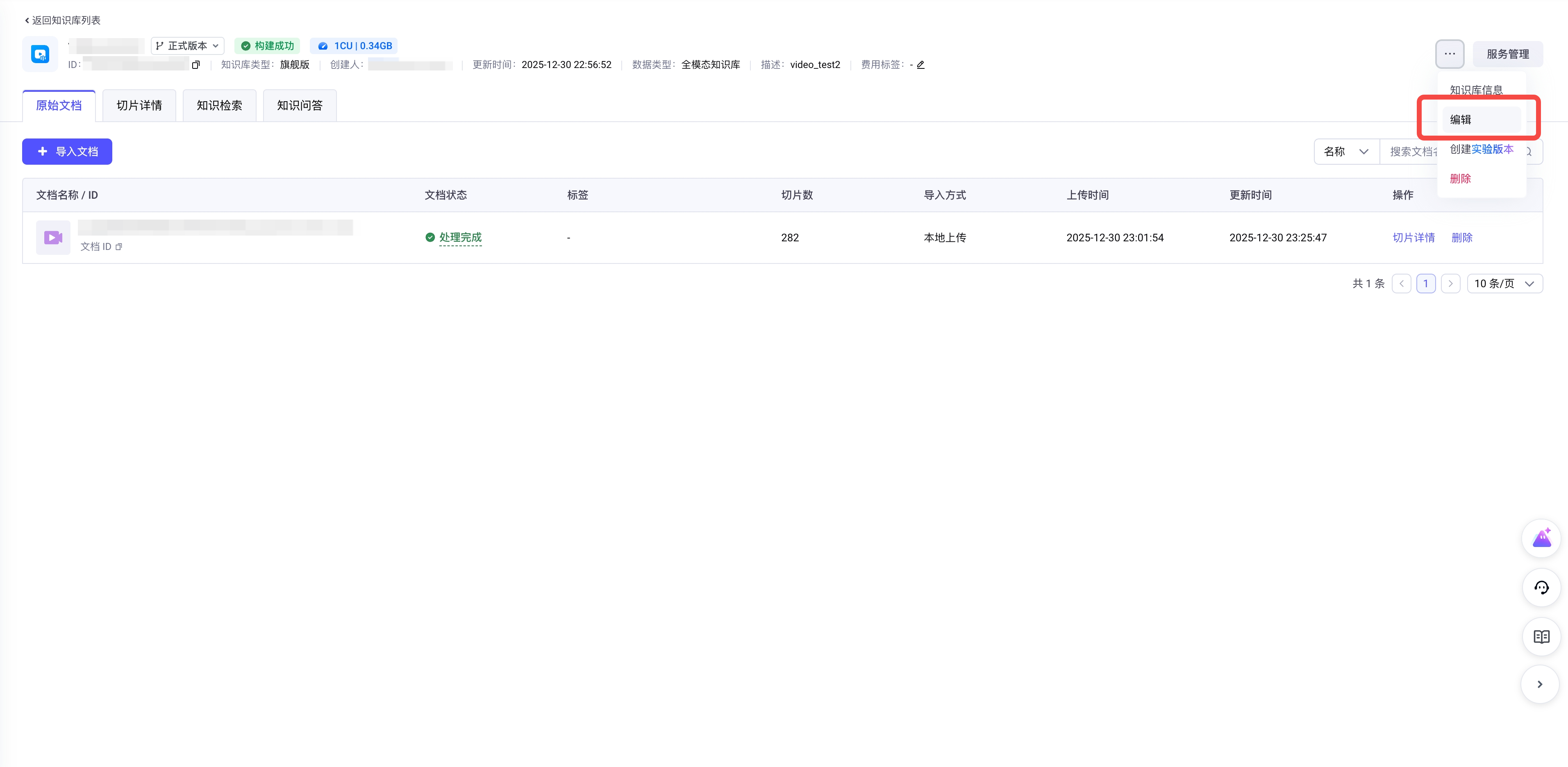The image size is (1568, 767).
Task: Go to next page arrow in pagination
Action: pyautogui.click(x=1450, y=284)
